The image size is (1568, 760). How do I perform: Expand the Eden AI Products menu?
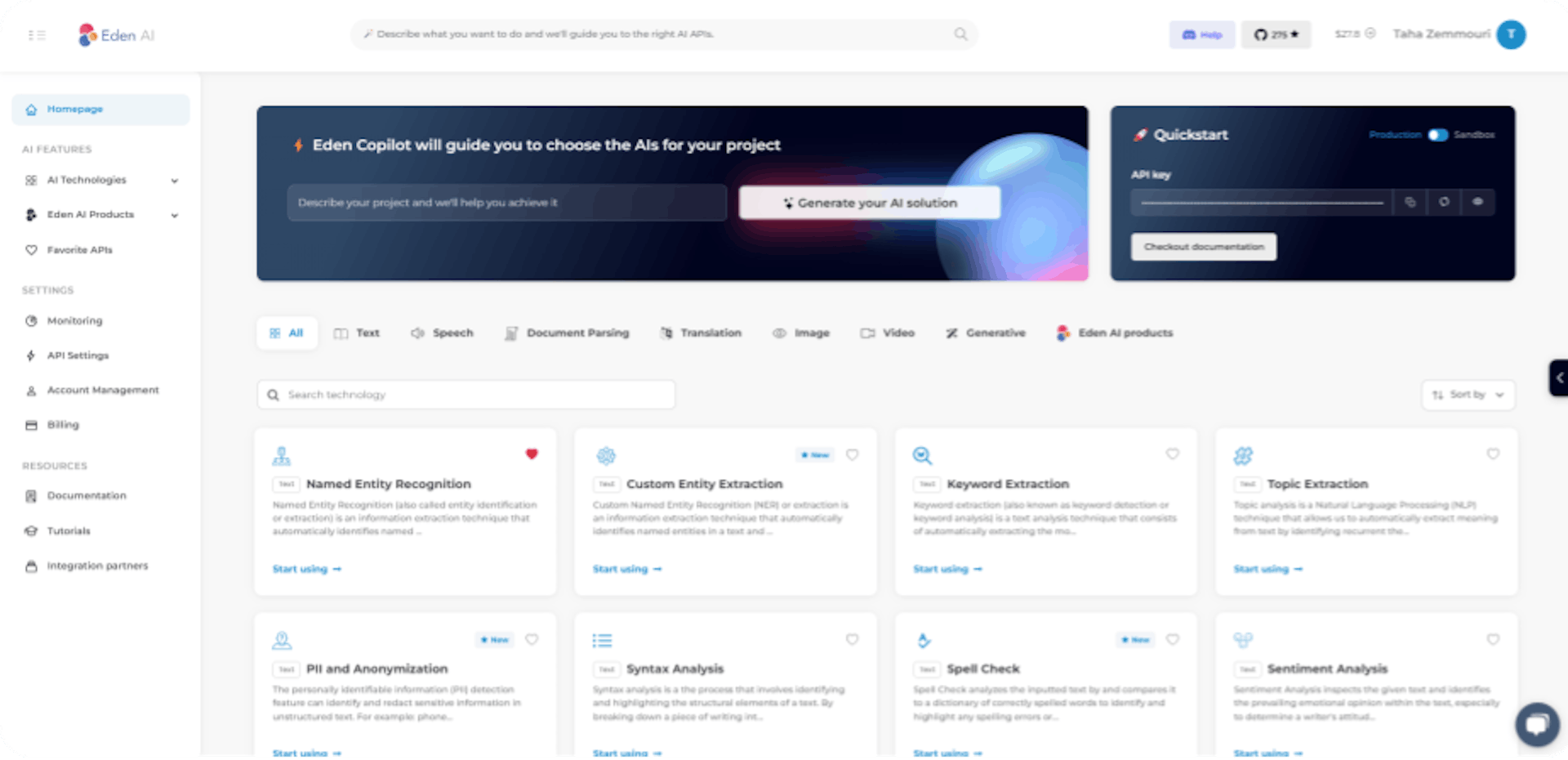tap(100, 215)
